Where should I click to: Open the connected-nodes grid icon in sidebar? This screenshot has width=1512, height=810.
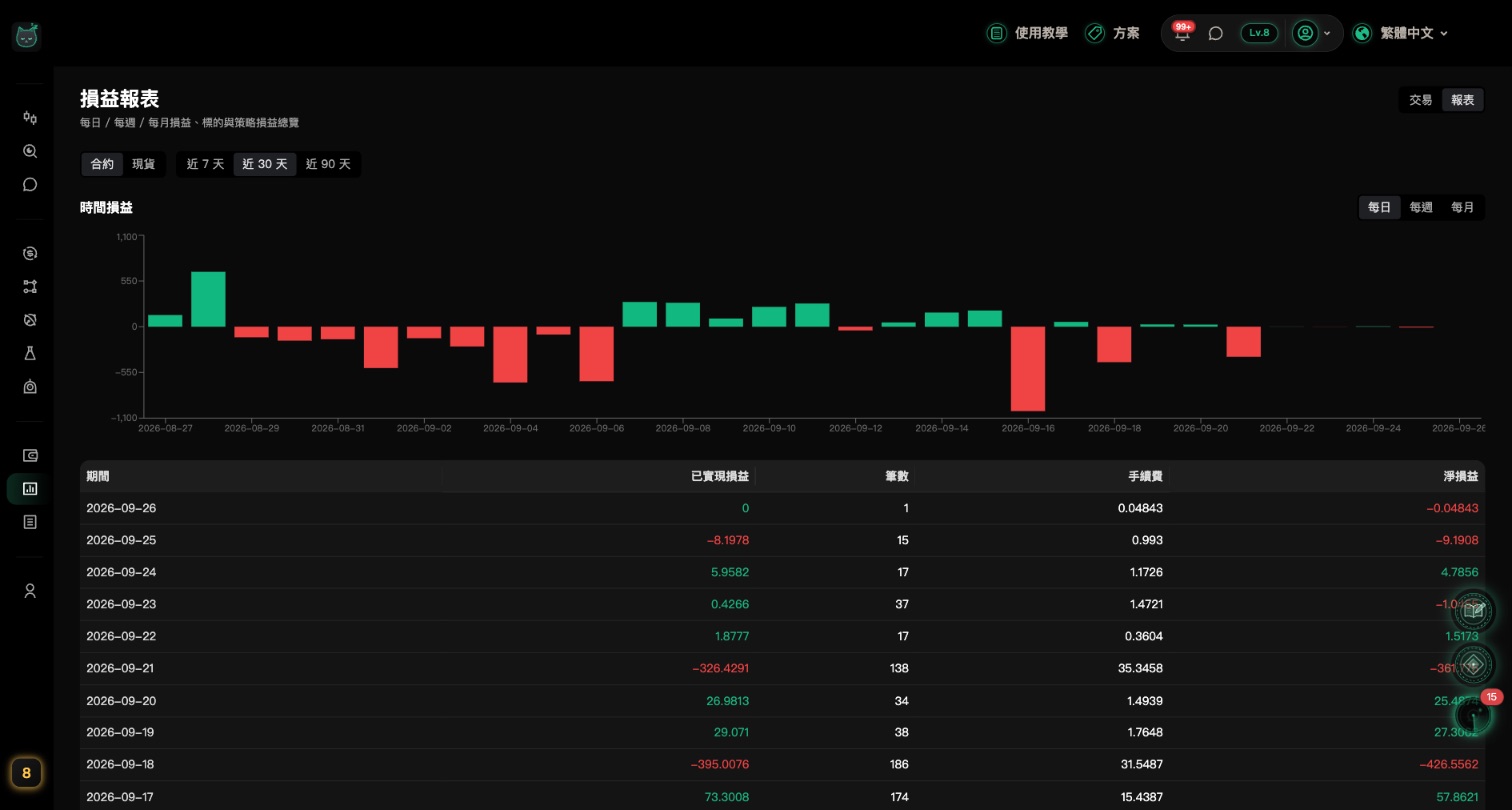[30, 287]
